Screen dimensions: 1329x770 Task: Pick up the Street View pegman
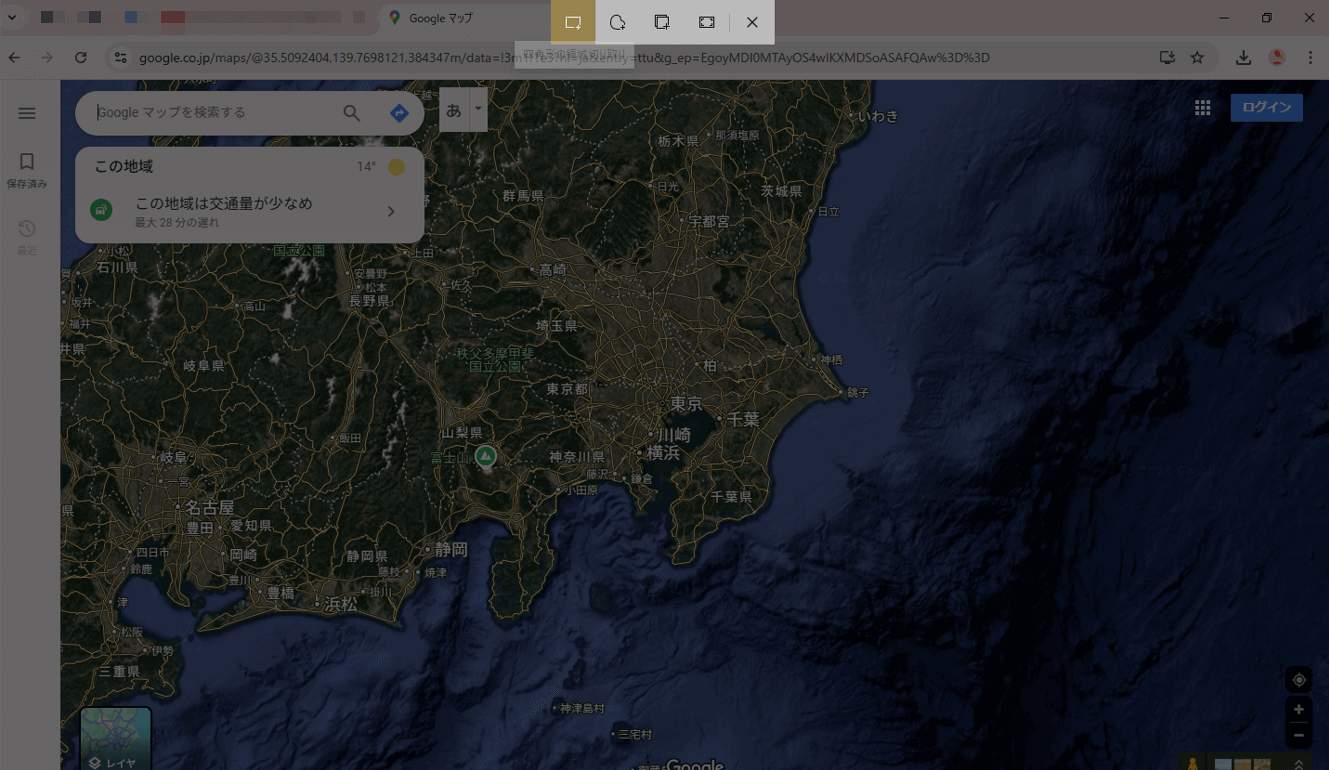pos(1192,763)
